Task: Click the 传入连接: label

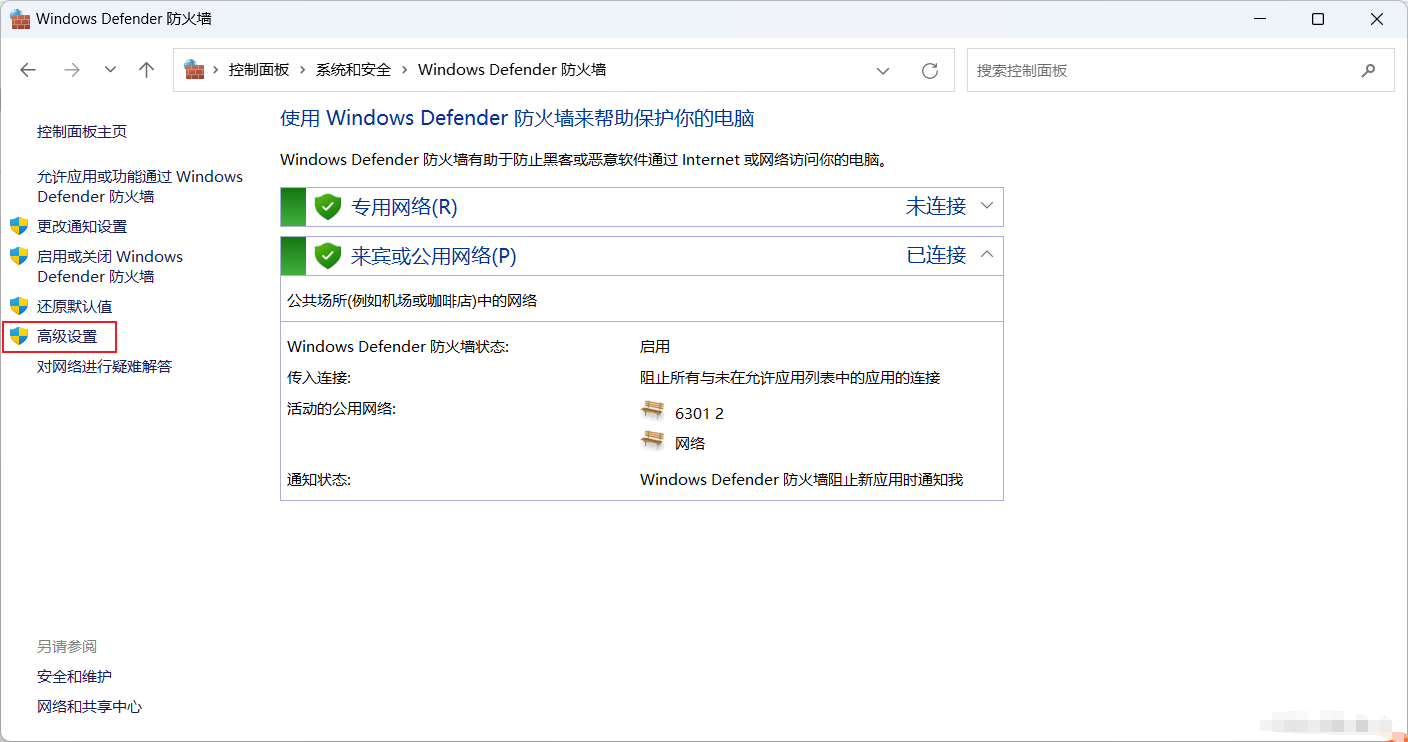Action: pos(319,378)
